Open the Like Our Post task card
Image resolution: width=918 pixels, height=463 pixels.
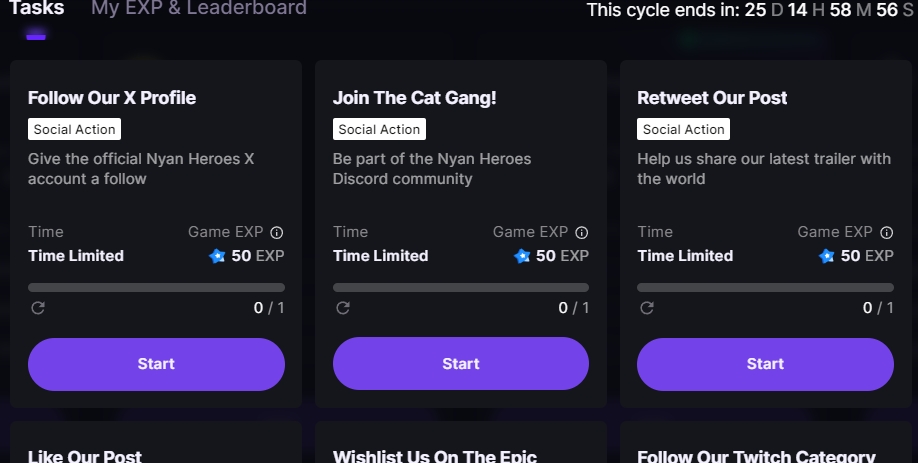pyautogui.click(x=85, y=455)
